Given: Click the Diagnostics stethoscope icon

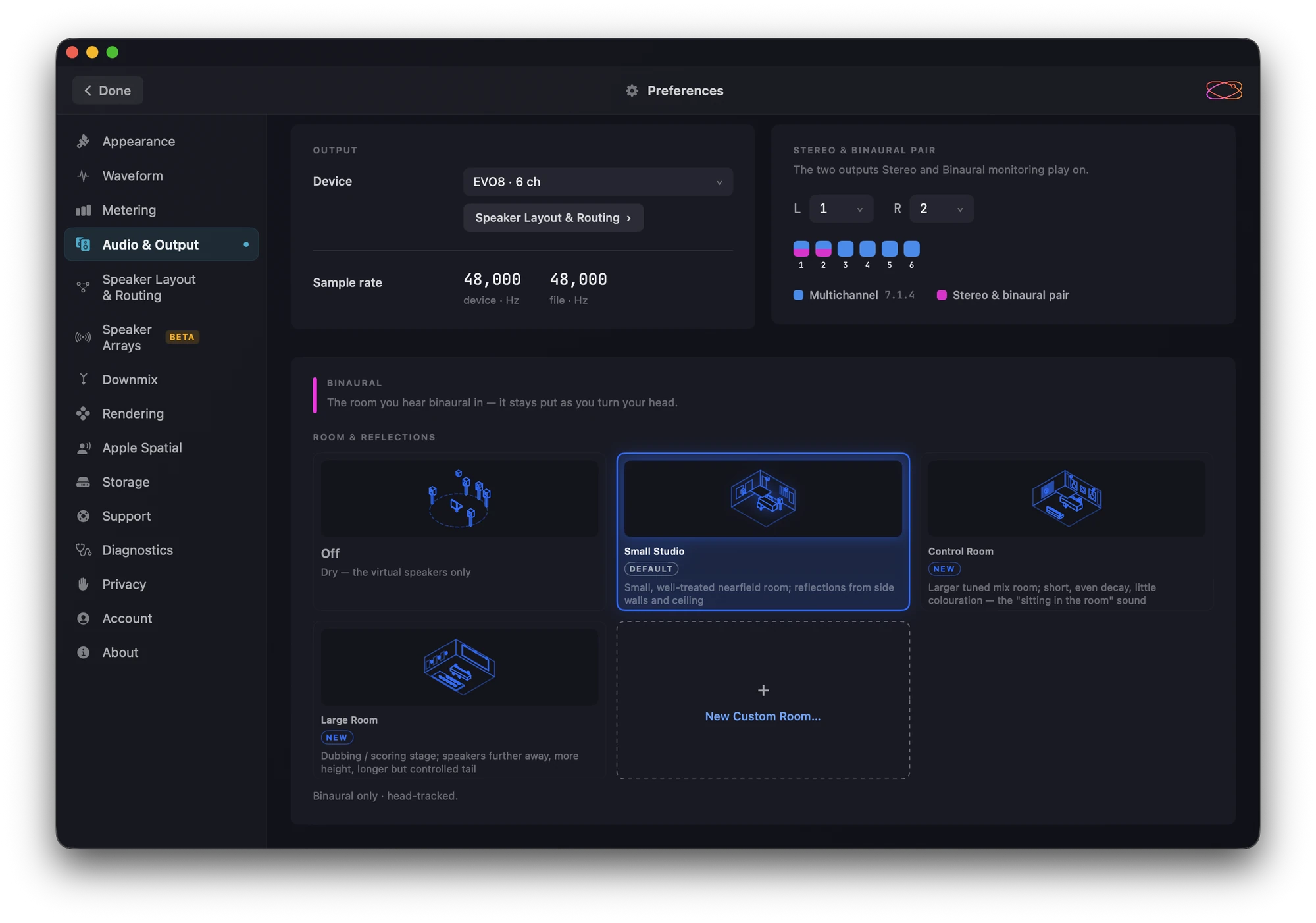Looking at the screenshot, I should coord(83,550).
